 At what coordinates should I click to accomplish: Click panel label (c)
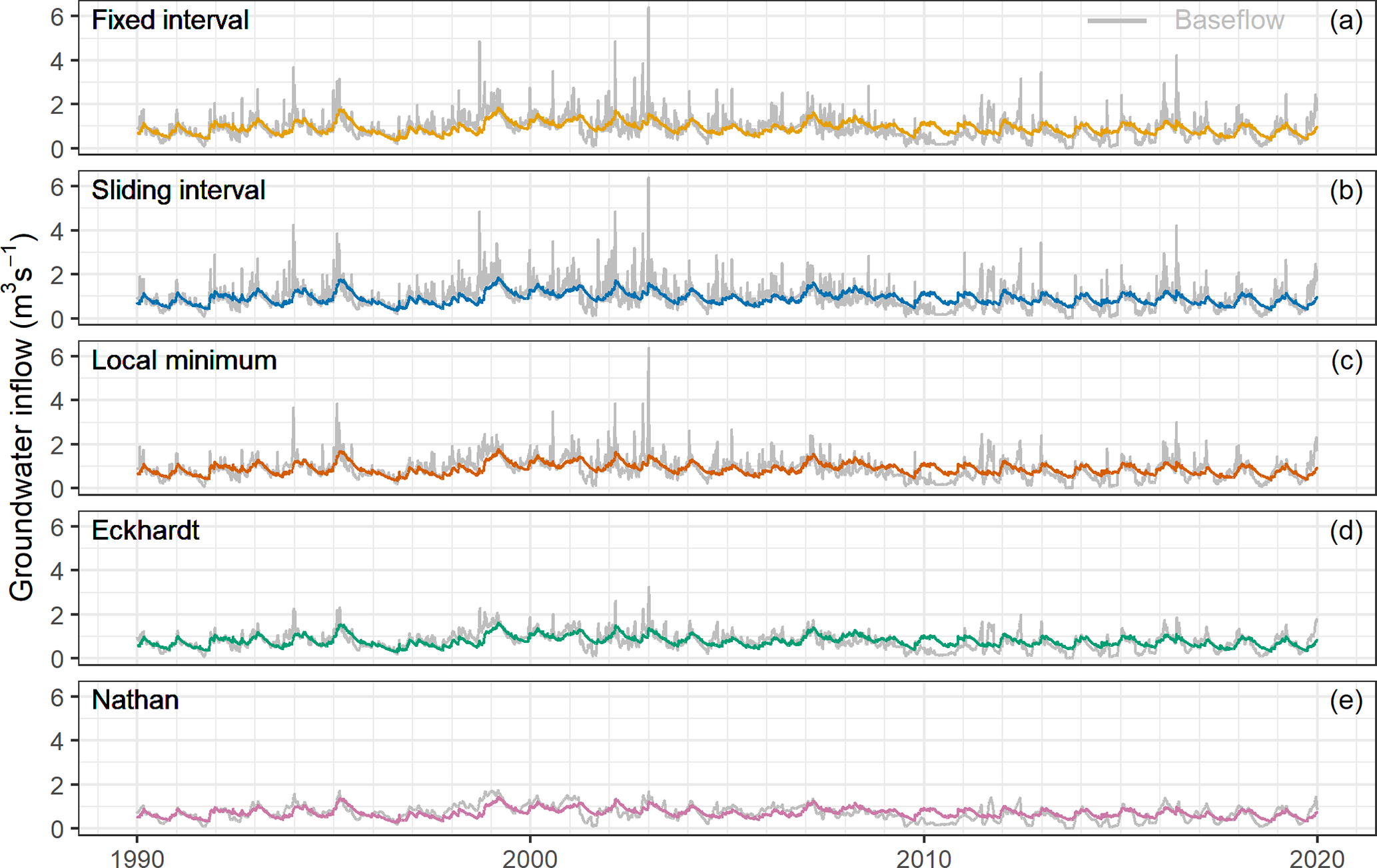click(1346, 360)
